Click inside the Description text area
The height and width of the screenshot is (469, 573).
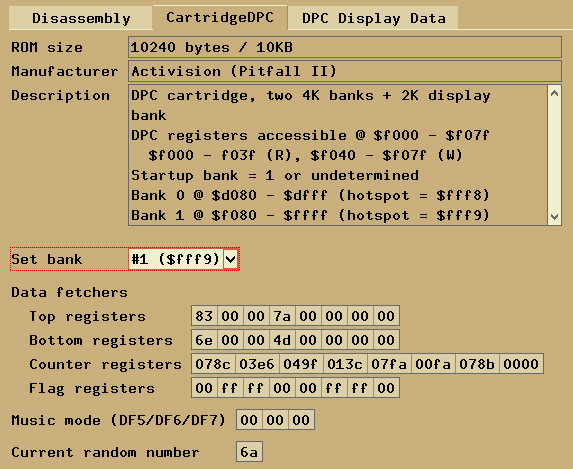[338, 155]
